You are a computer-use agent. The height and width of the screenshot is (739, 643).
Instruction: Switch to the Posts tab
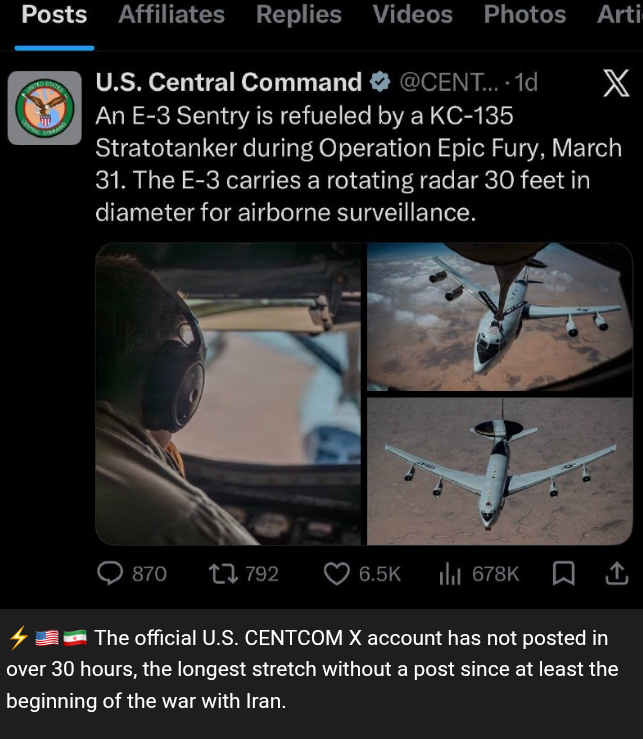[54, 15]
